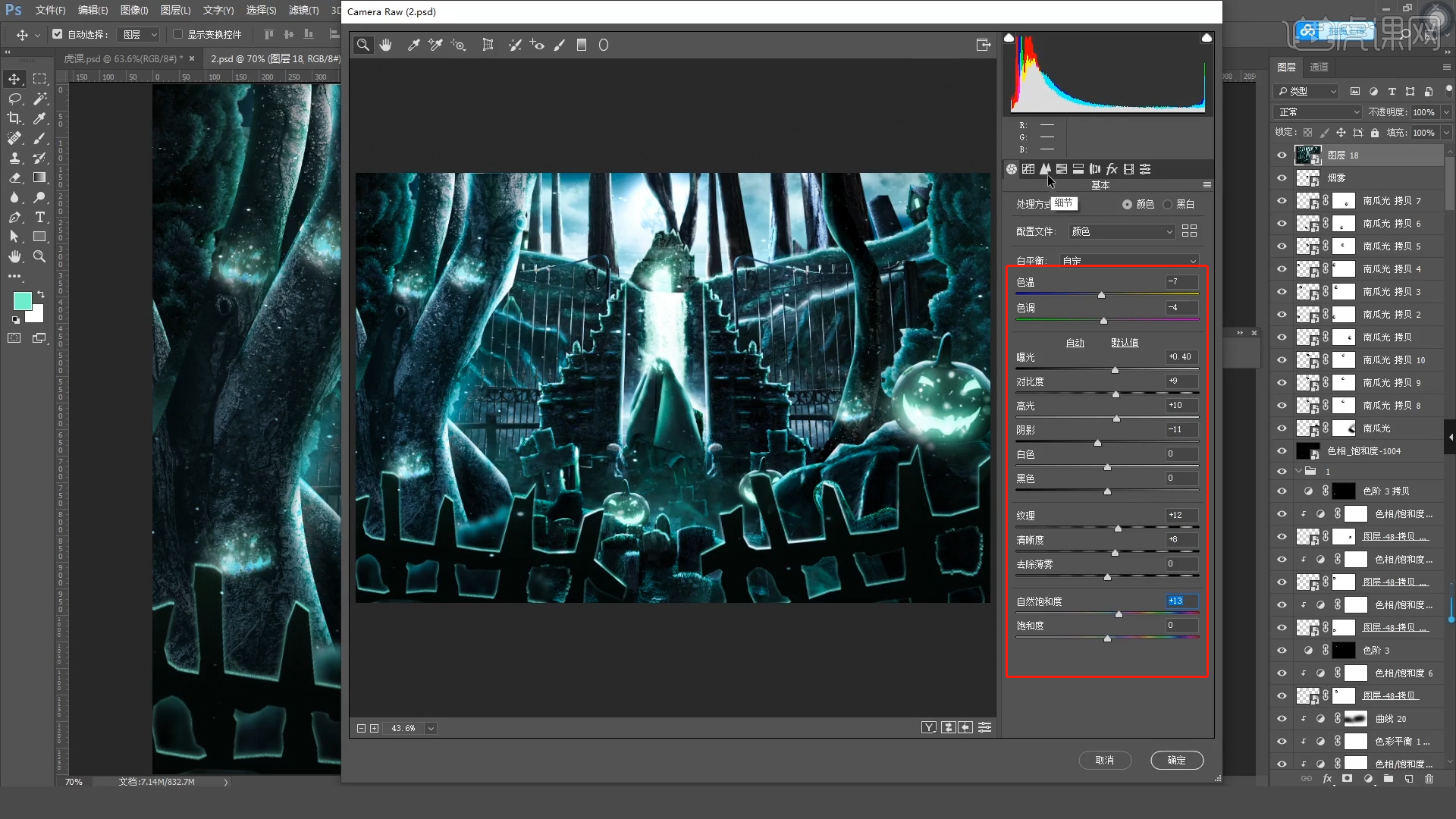
Task: Open the 配置文件 dropdown
Action: click(1122, 231)
